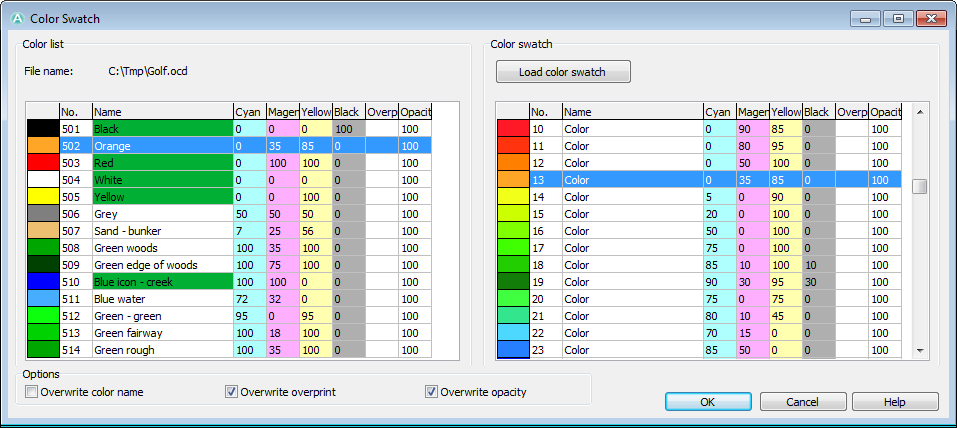This screenshot has width=957, height=428.
Task: Select the yellow swatch numbered 14
Action: point(513,197)
